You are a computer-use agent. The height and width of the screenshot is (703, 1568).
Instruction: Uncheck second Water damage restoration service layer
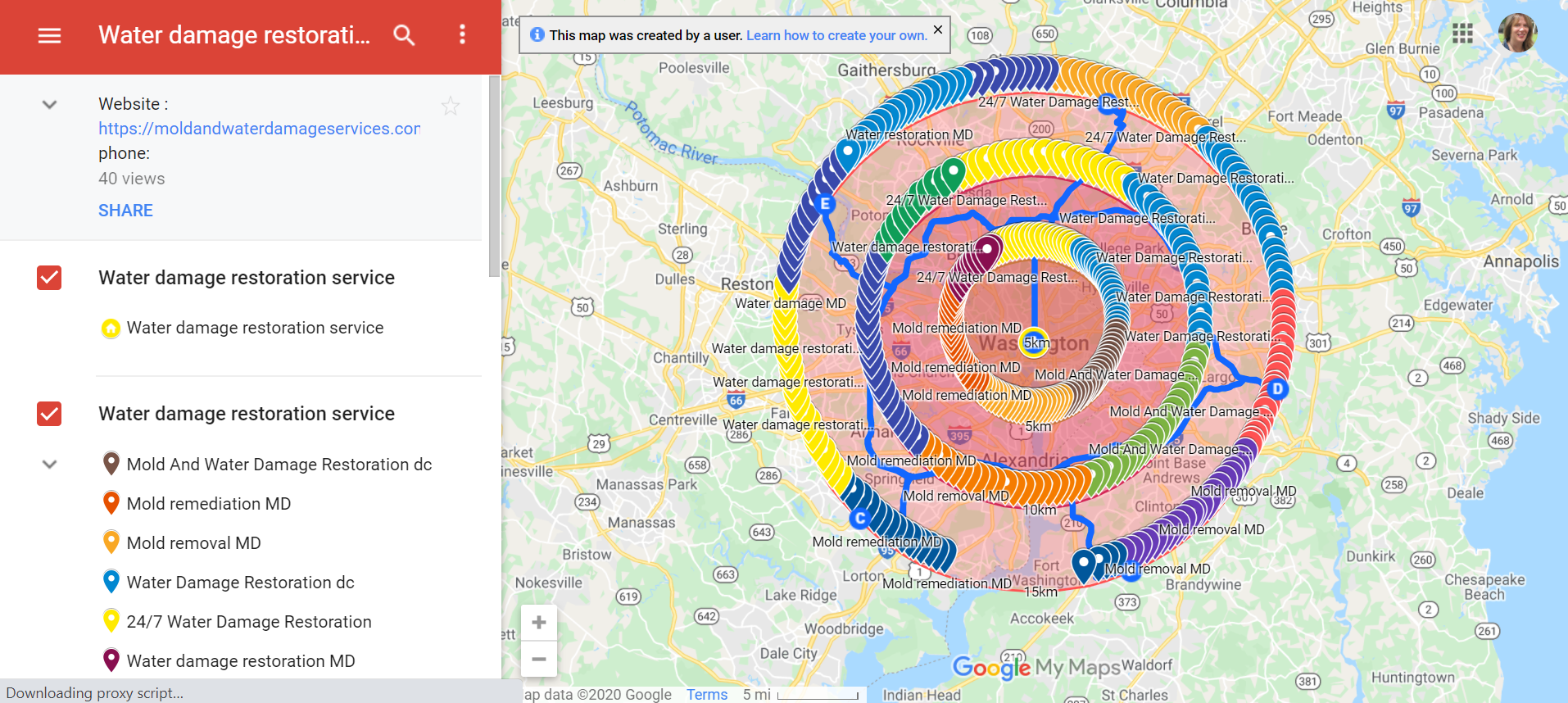pos(49,414)
